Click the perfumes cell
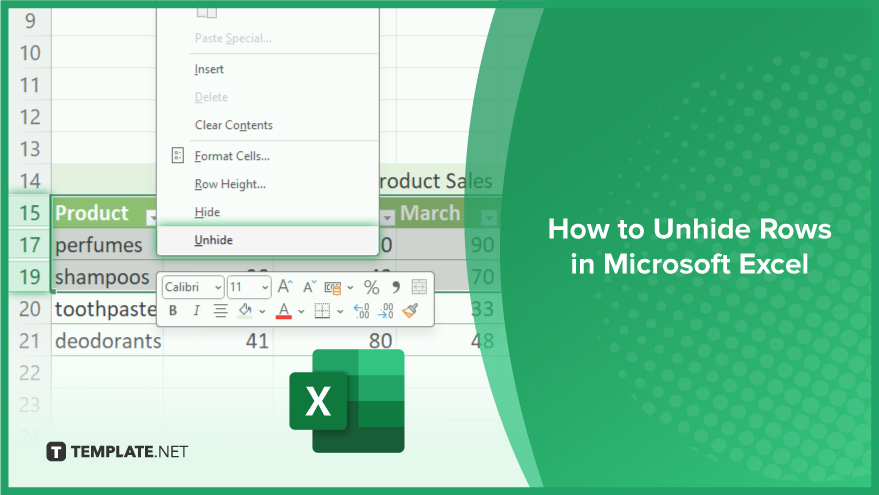 (104, 245)
